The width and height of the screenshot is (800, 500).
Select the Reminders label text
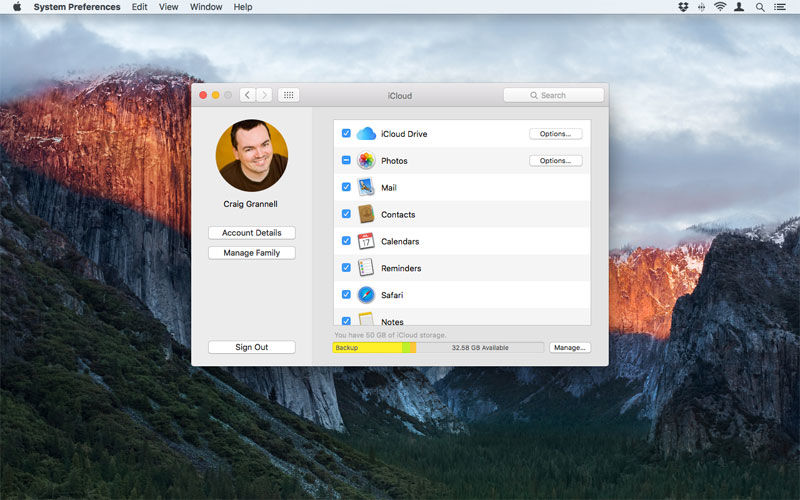click(401, 268)
